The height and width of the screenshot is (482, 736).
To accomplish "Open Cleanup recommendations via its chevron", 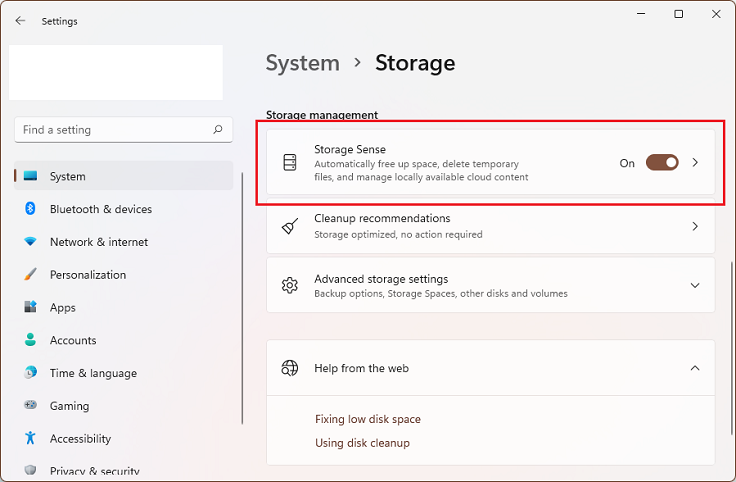I will (x=695, y=226).
